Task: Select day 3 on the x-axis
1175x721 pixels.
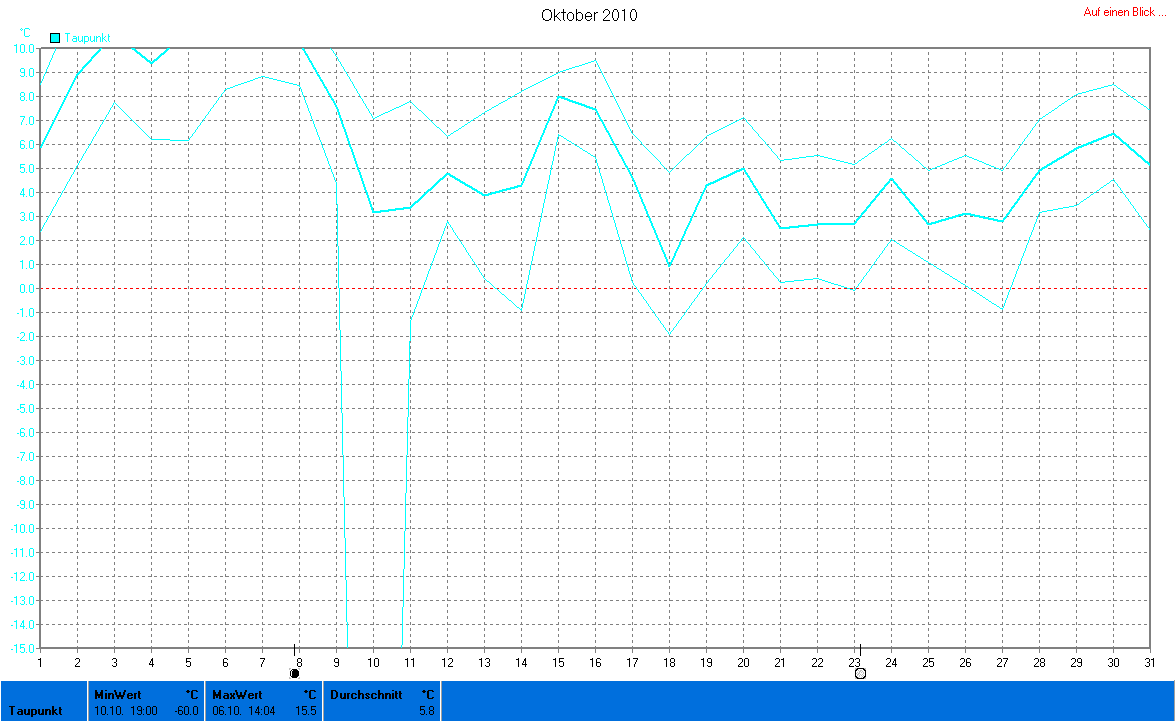Action: [114, 663]
